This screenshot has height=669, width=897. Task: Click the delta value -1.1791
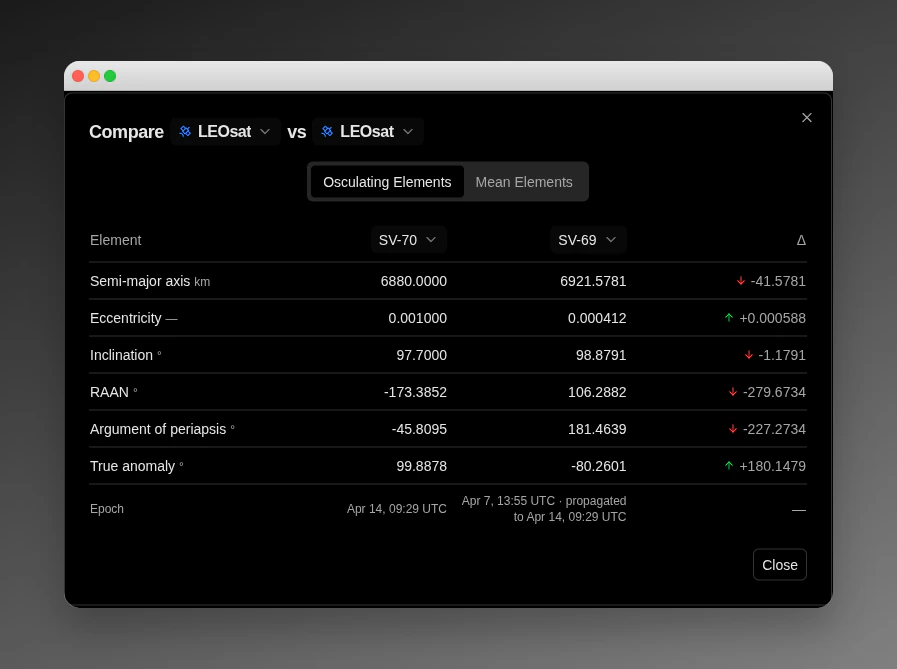[x=782, y=355]
